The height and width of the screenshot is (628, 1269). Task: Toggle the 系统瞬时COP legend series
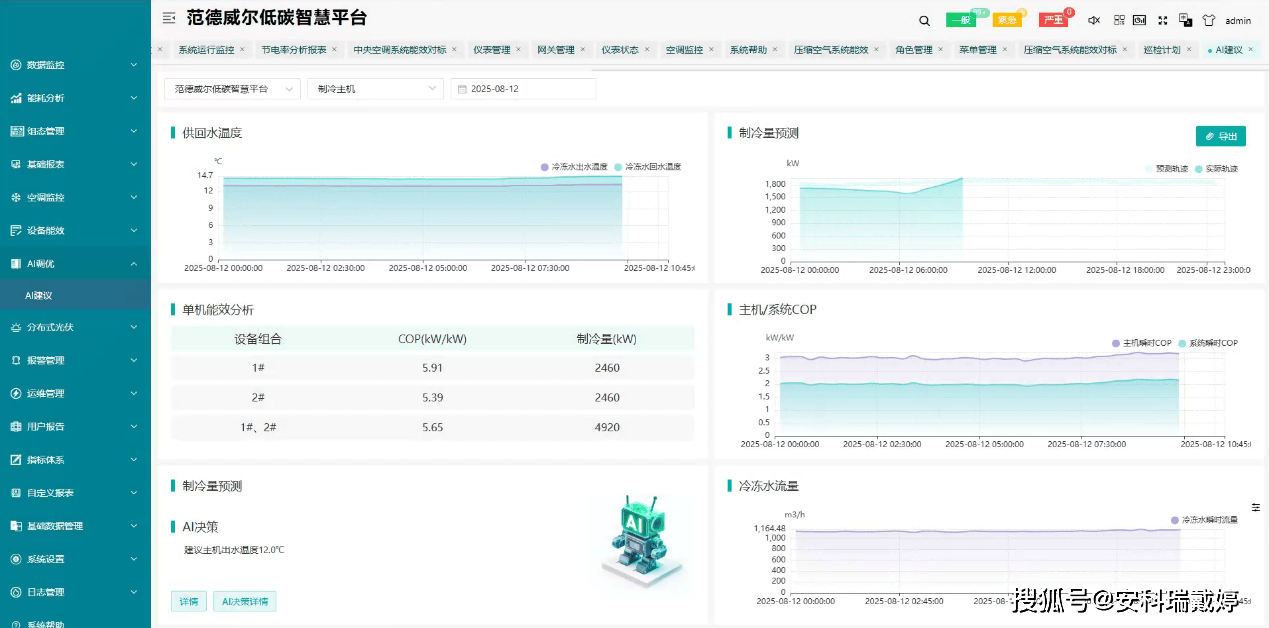1208,343
